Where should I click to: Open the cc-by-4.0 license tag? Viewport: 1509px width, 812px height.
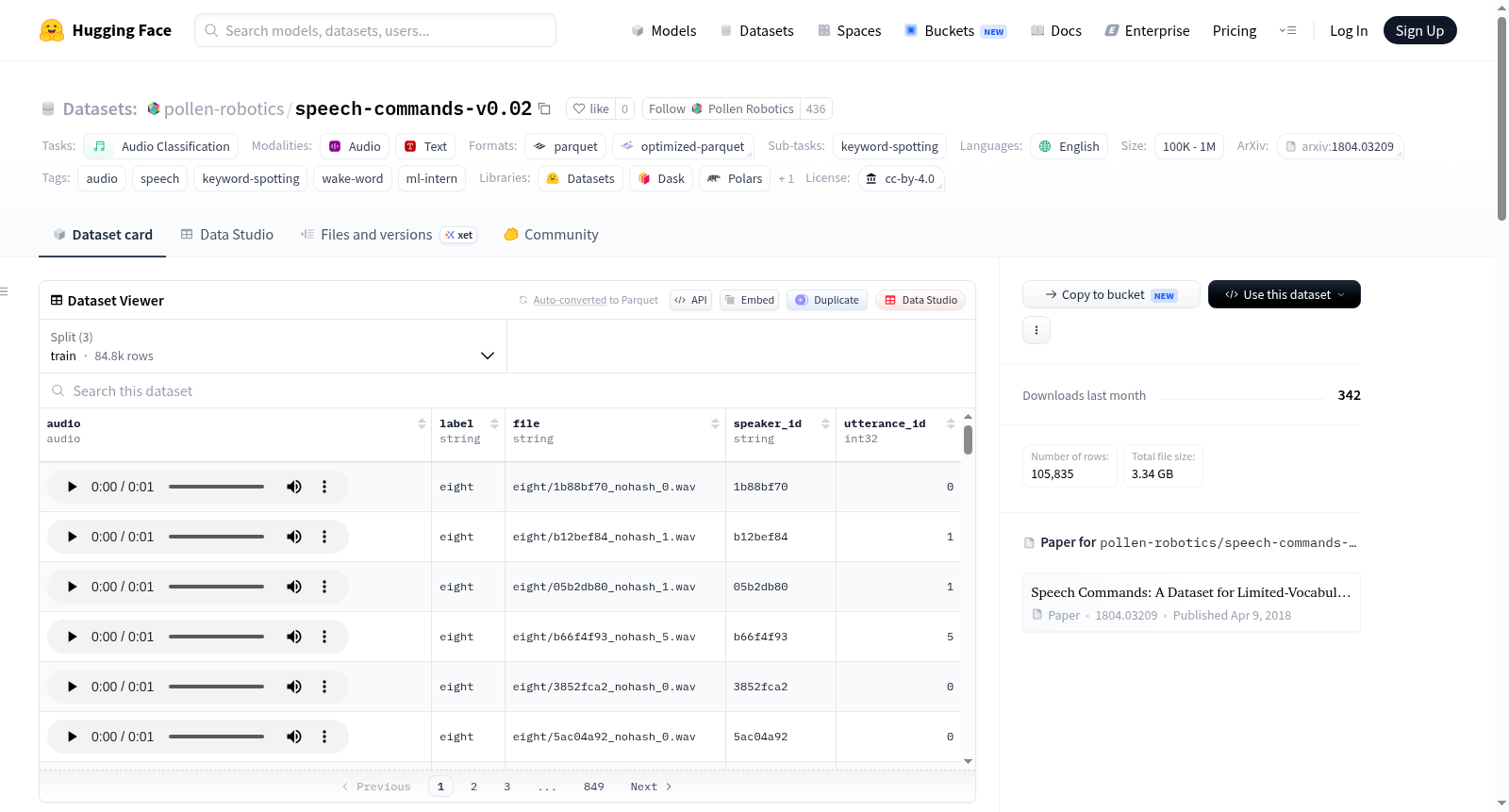point(901,178)
